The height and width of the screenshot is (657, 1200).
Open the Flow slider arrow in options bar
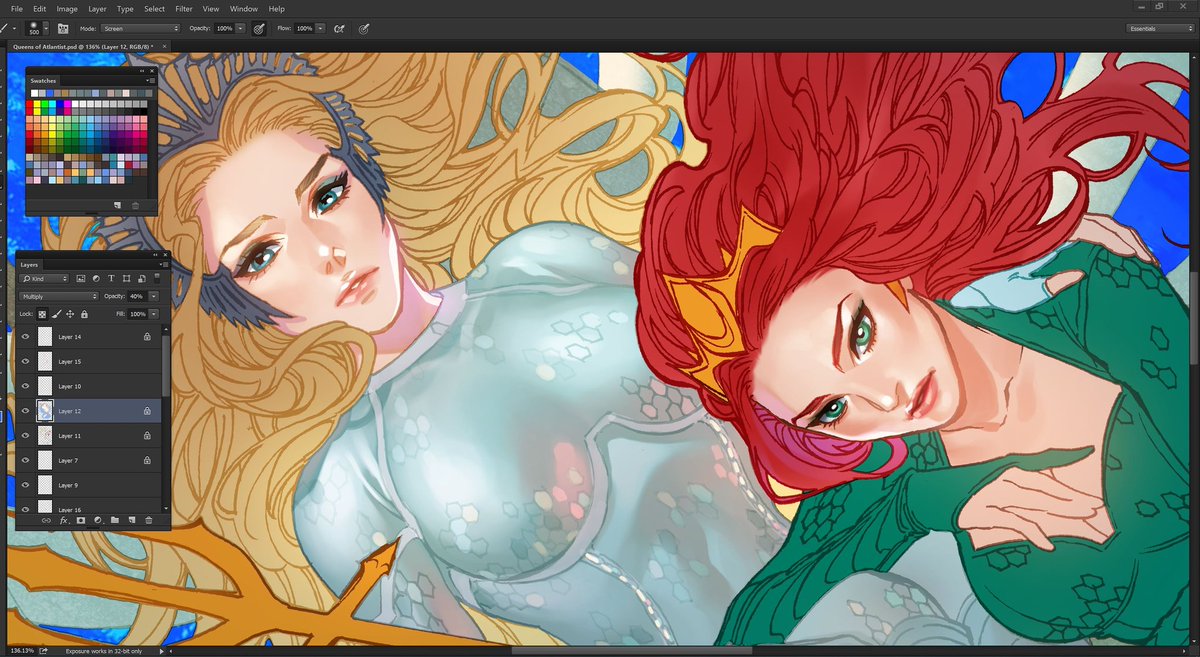click(320, 29)
